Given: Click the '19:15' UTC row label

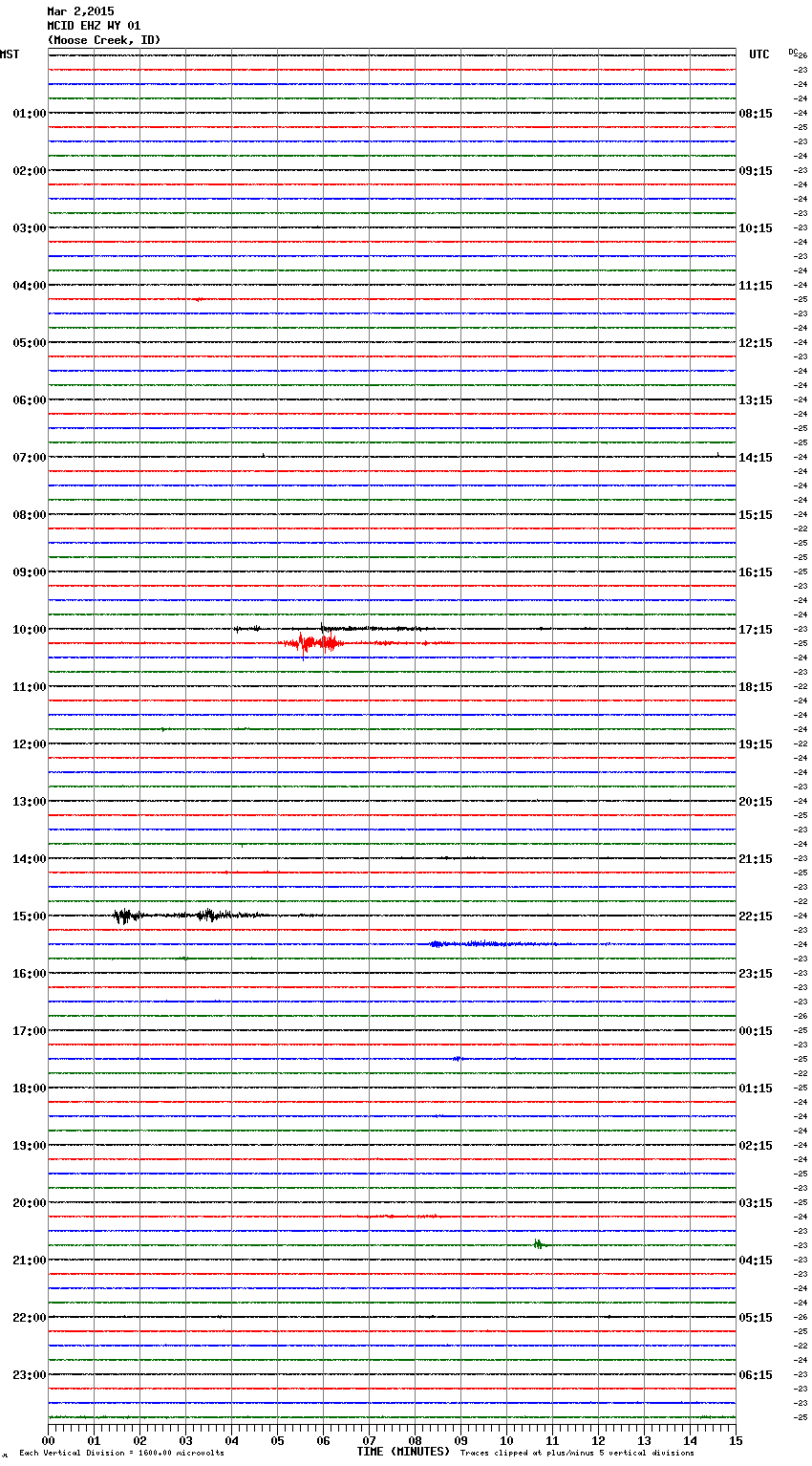Looking at the screenshot, I should point(756,744).
